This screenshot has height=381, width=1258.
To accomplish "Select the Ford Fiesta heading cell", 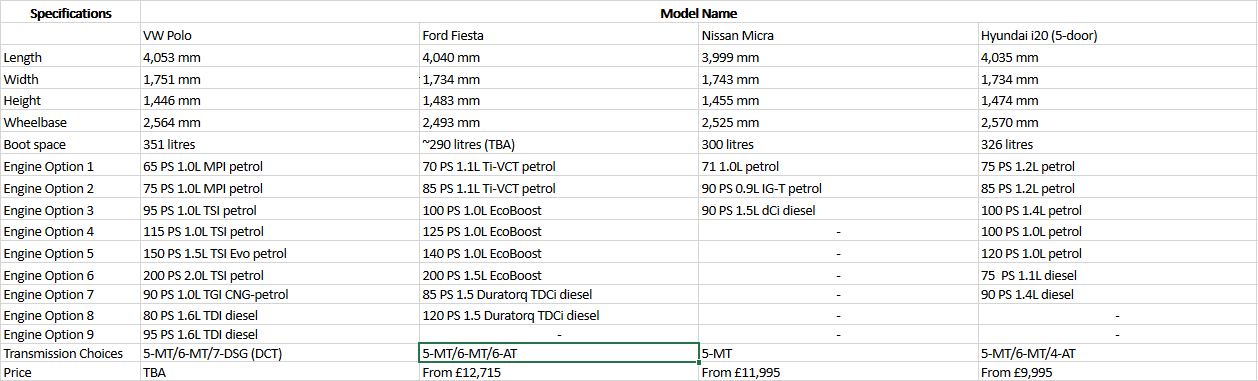I will 559,35.
